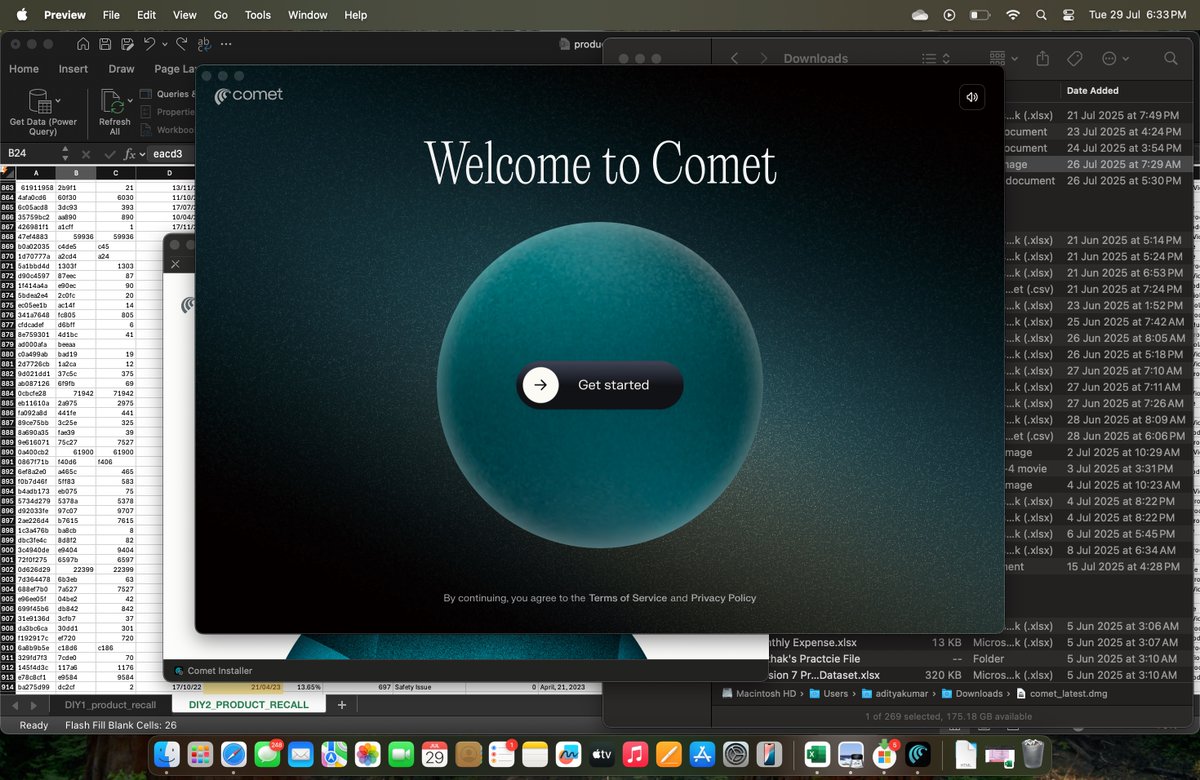Screen dimensions: 1200x780
Task: Switch to Excel's Home ribbon tab
Action: click(x=24, y=69)
